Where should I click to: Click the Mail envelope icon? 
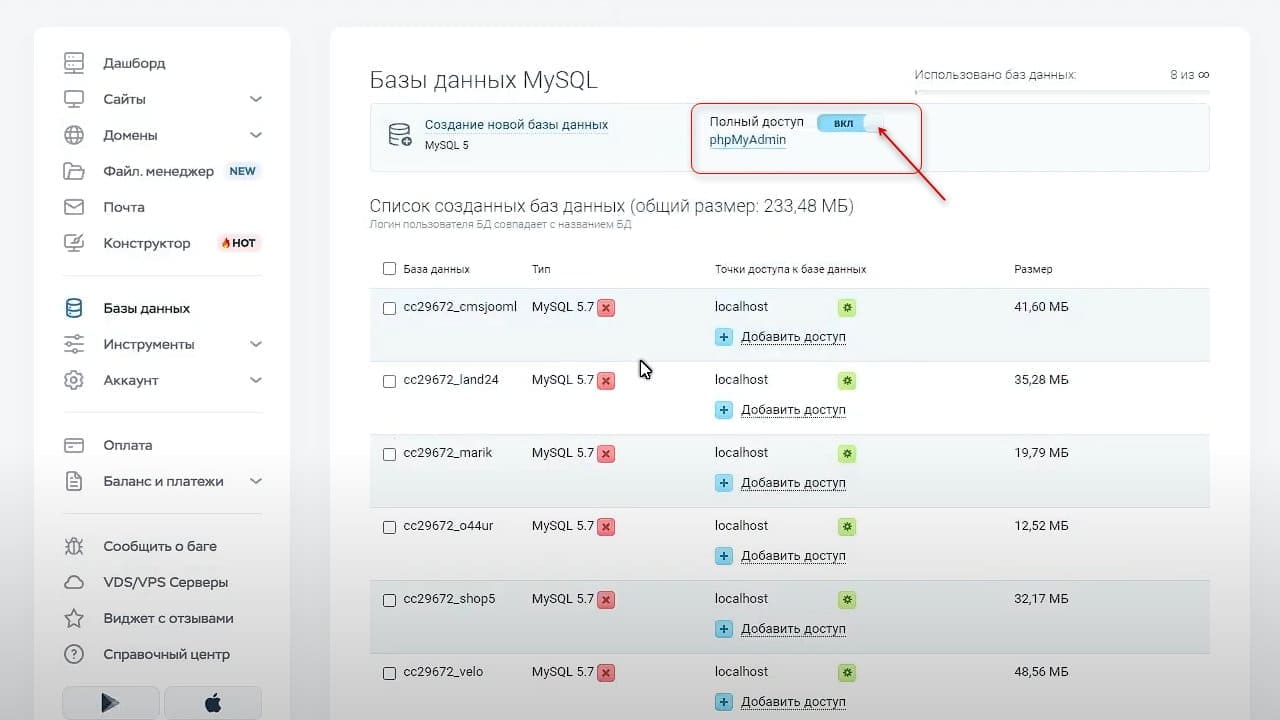point(74,207)
